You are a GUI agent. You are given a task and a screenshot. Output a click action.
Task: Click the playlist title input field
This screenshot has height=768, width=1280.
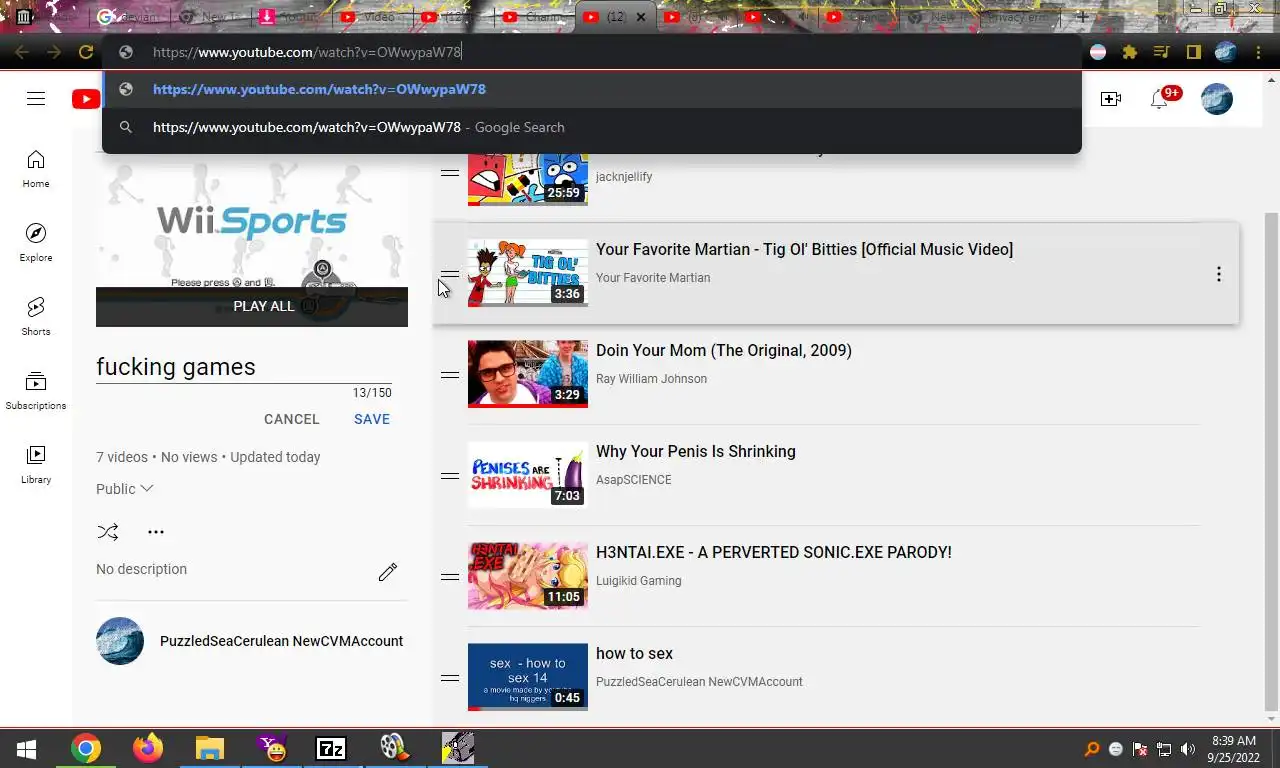244,367
